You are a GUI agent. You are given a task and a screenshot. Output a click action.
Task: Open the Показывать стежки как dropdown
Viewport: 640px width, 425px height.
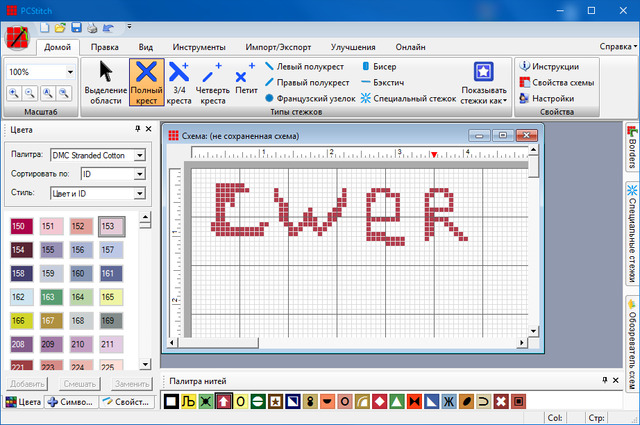(x=484, y=82)
